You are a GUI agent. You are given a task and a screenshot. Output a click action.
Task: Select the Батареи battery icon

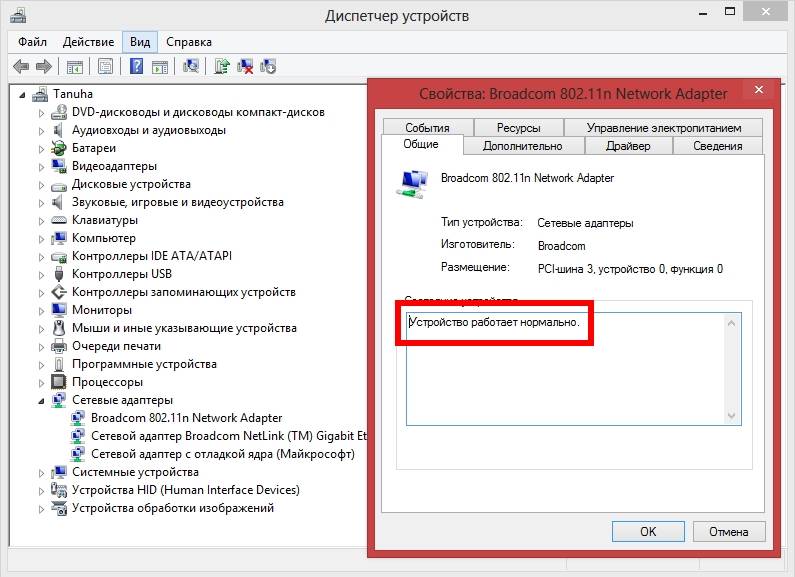coord(59,148)
